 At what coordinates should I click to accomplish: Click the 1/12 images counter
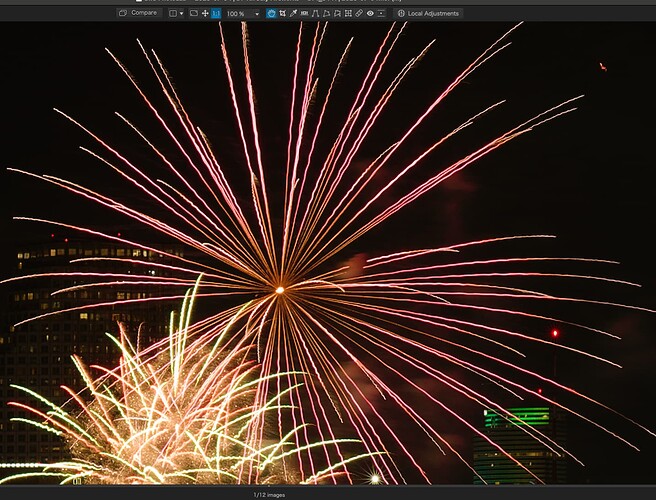(269, 495)
